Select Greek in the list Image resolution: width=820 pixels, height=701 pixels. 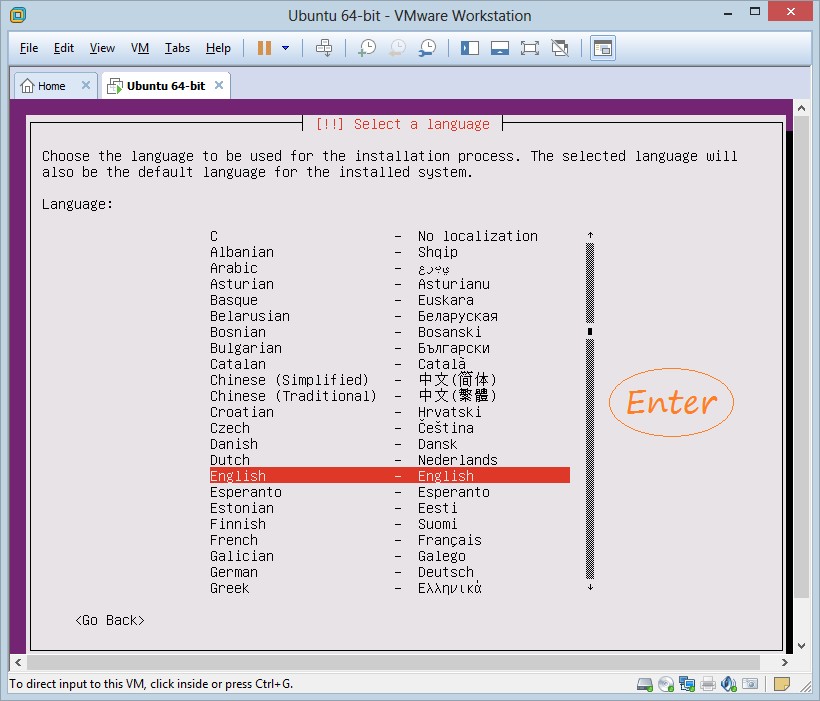(390, 588)
